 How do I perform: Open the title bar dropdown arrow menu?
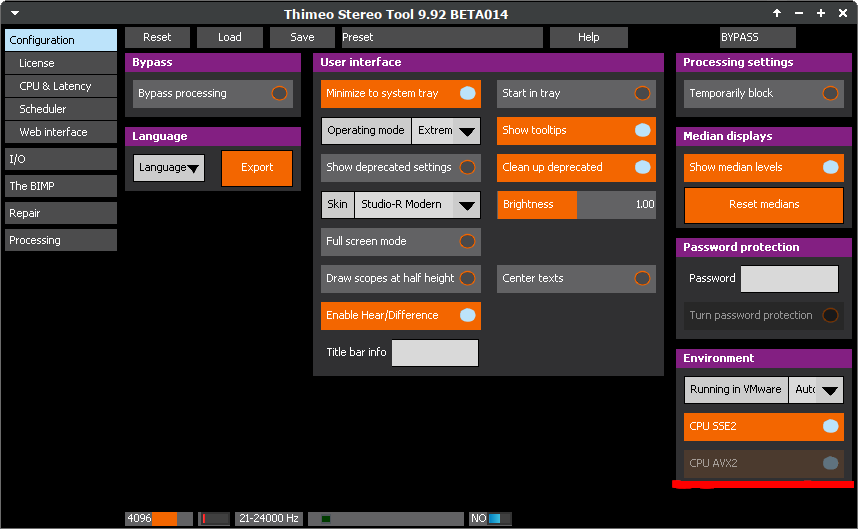[15, 13]
